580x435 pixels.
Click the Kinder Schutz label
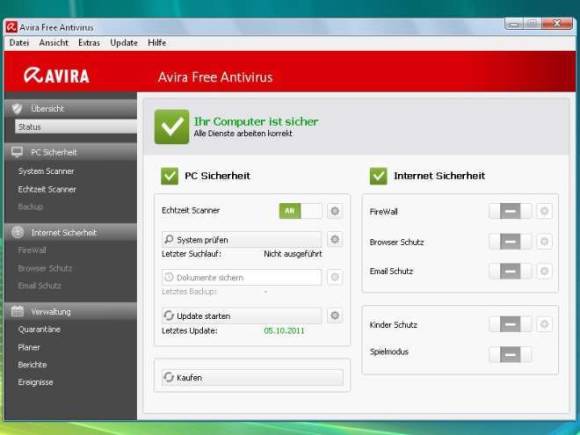coord(393,325)
